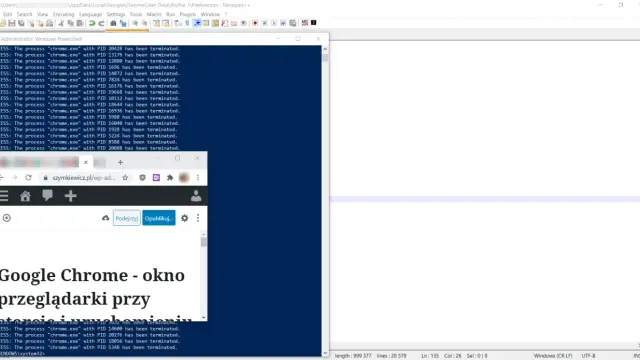Image resolution: width=640 pixels, height=360 pixels.
Task: Click the Redo arrow icon
Action: coord(101,23)
